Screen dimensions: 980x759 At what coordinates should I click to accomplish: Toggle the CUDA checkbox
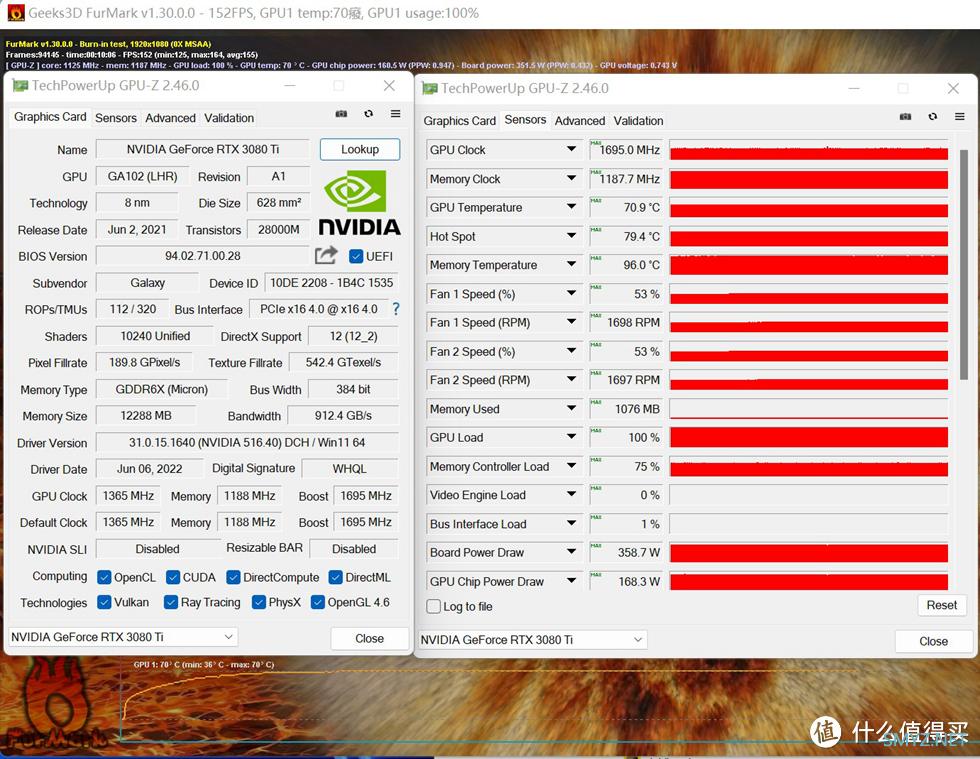pyautogui.click(x=173, y=577)
